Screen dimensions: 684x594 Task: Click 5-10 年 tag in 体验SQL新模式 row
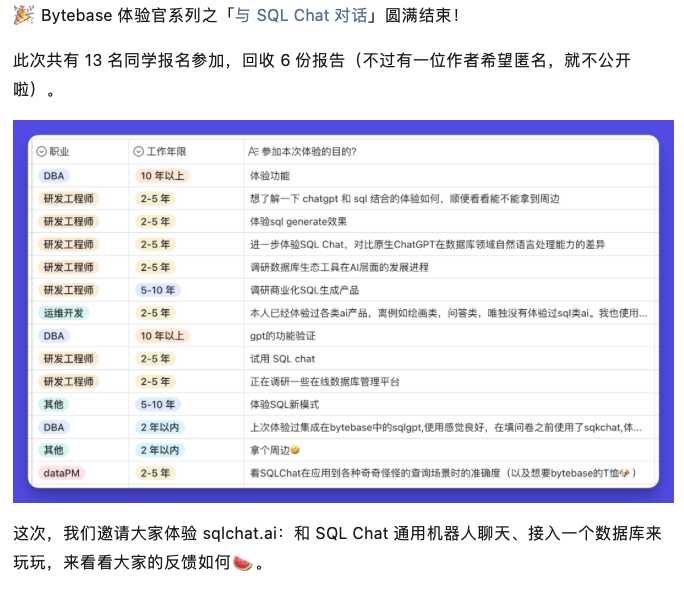158,404
